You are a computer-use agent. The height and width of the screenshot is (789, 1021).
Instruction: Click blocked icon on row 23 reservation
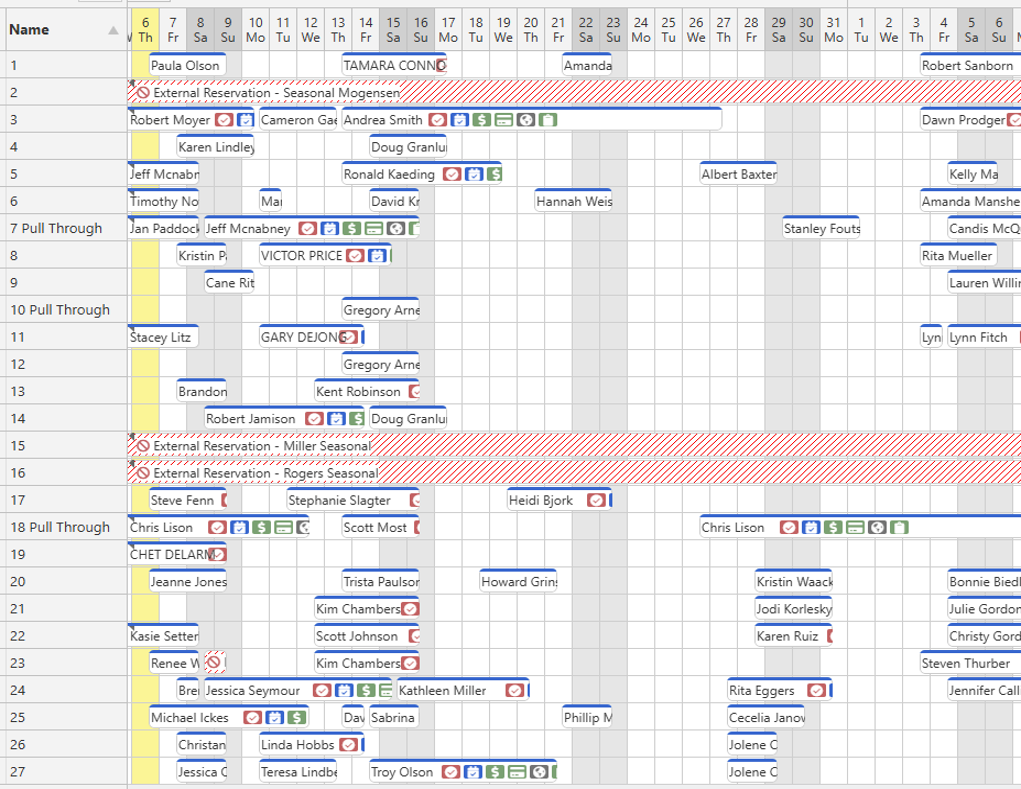click(x=214, y=663)
